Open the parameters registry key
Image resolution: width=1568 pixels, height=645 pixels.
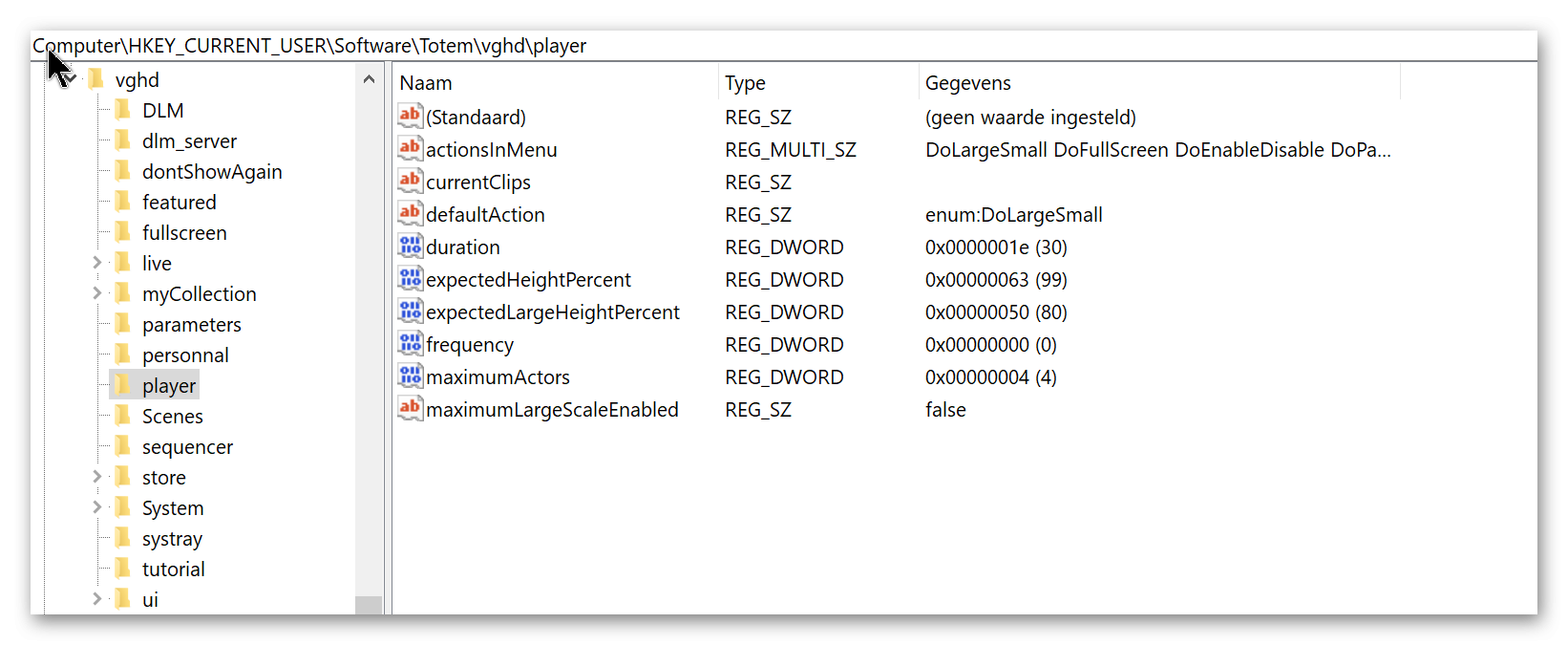point(192,325)
